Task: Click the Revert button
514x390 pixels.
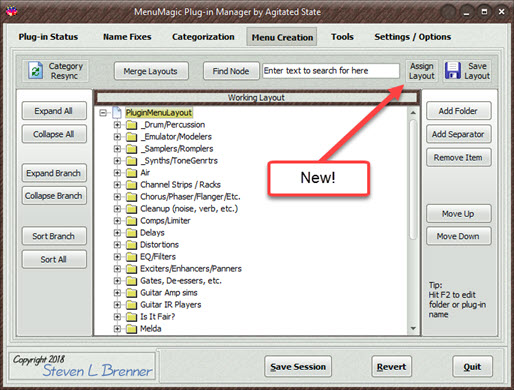Action: point(391,366)
